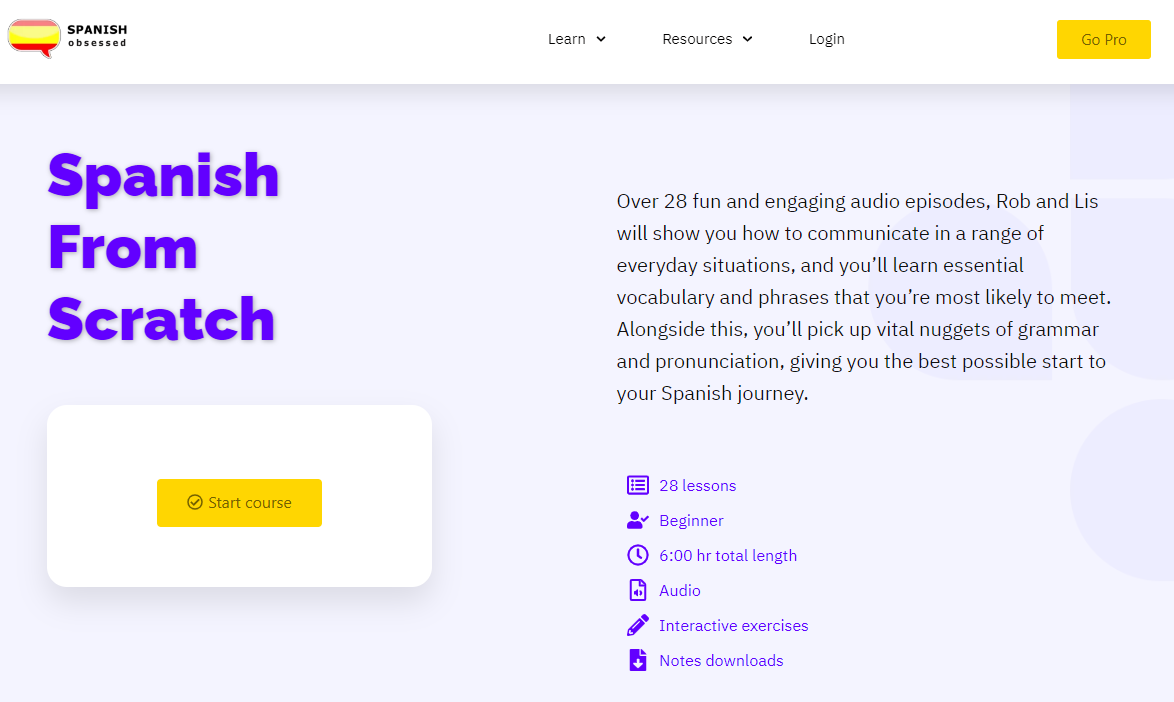Expand the Learn menu chevron
The image size is (1174, 702).
click(x=600, y=39)
